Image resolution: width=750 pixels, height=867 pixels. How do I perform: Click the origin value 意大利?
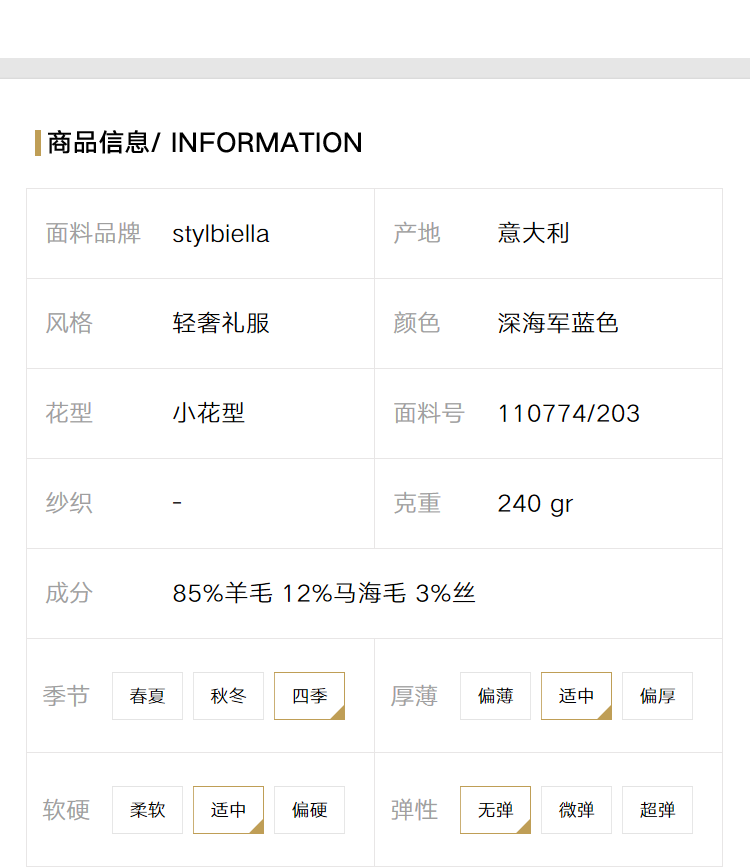(533, 233)
